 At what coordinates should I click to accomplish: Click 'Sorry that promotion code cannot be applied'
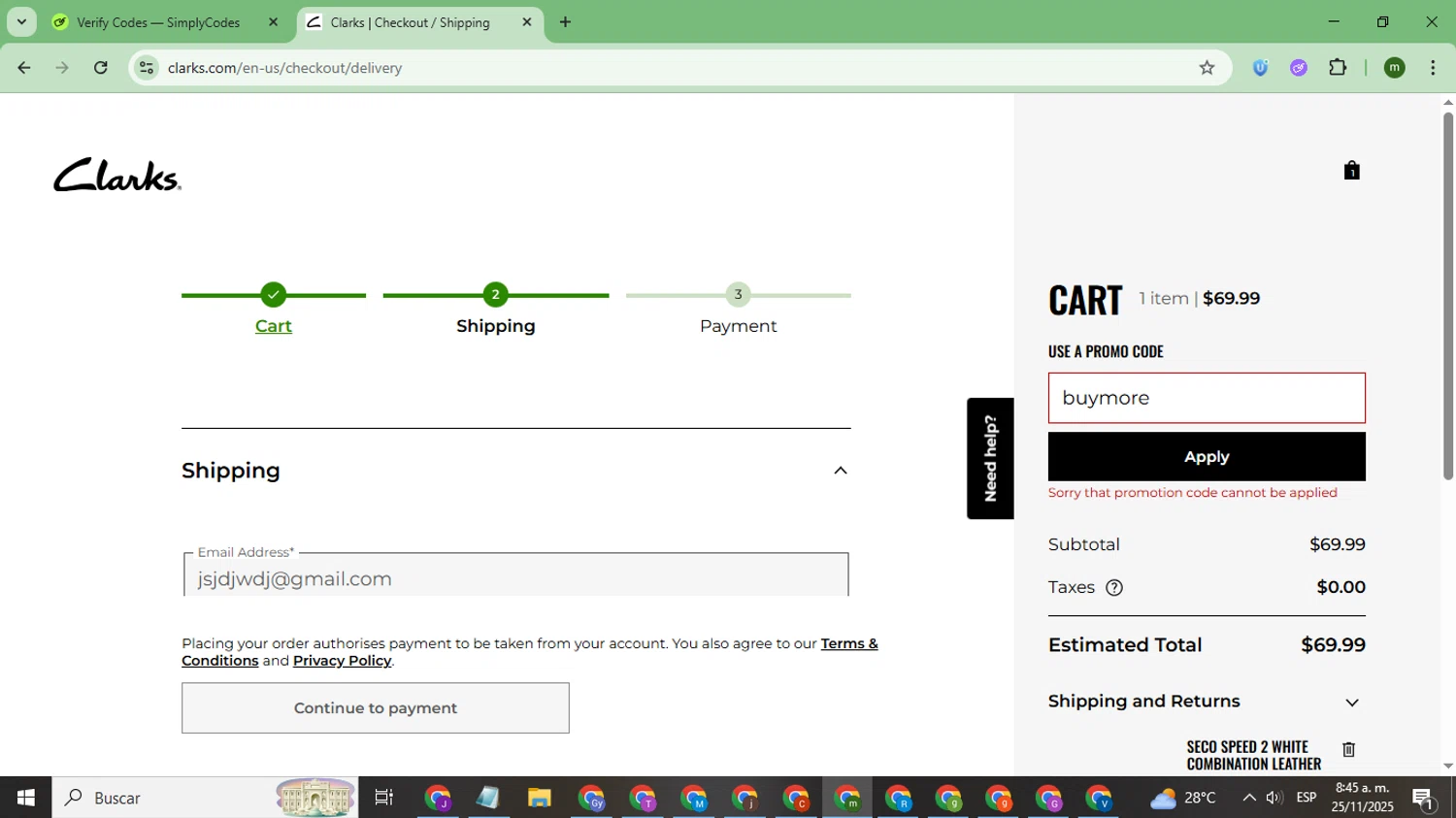point(1193,493)
